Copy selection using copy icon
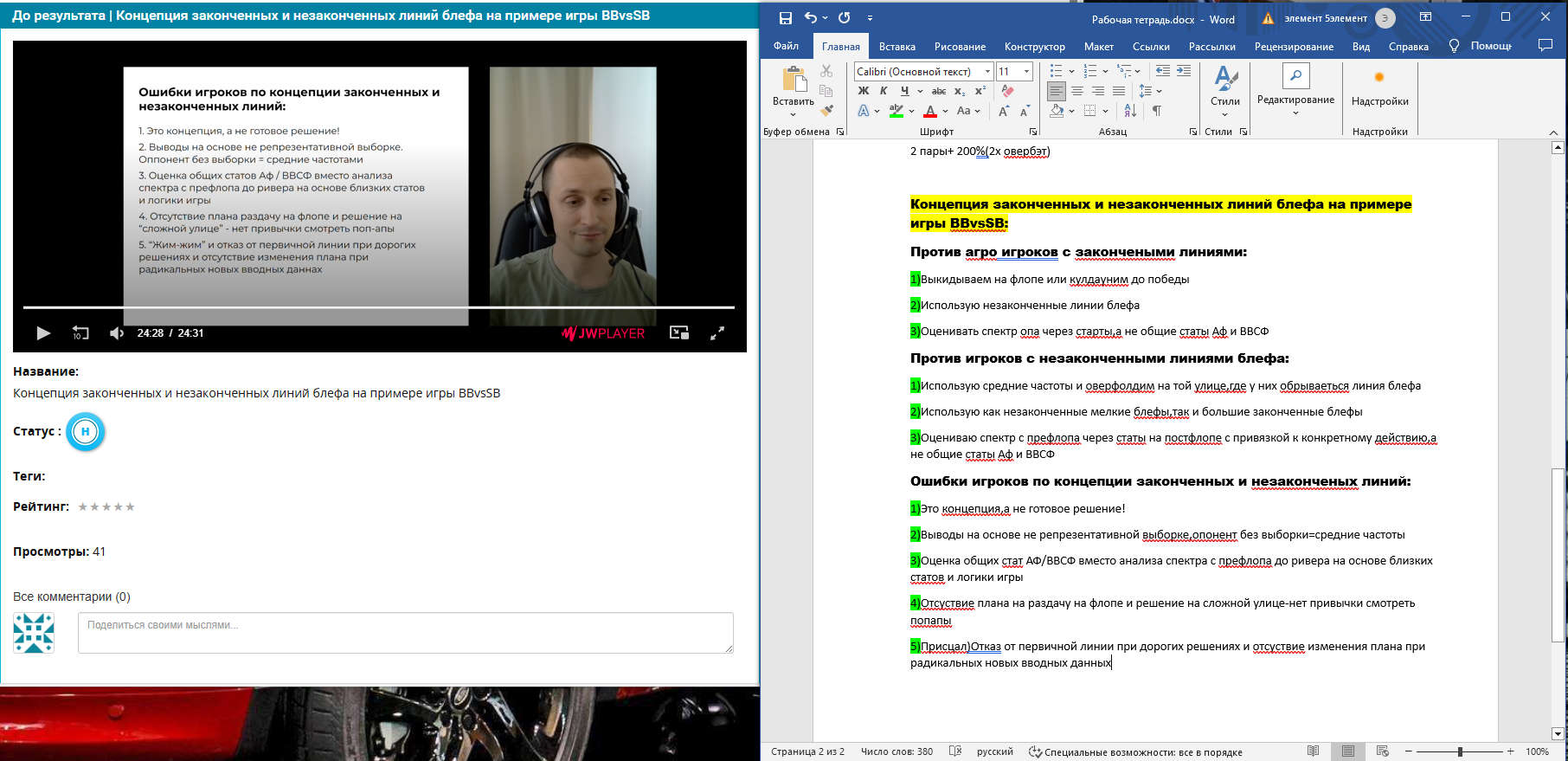This screenshot has height=761, width=1568. pyautogui.click(x=827, y=91)
